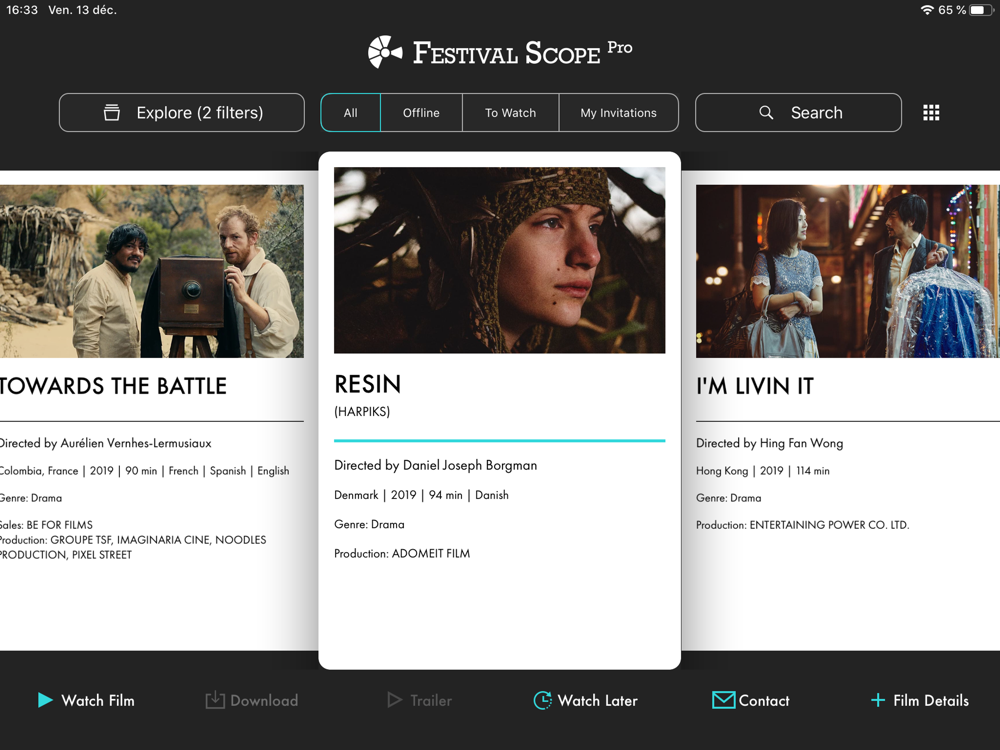Click the Festival Scope Pro logo
Image resolution: width=1000 pixels, height=750 pixels.
(499, 52)
